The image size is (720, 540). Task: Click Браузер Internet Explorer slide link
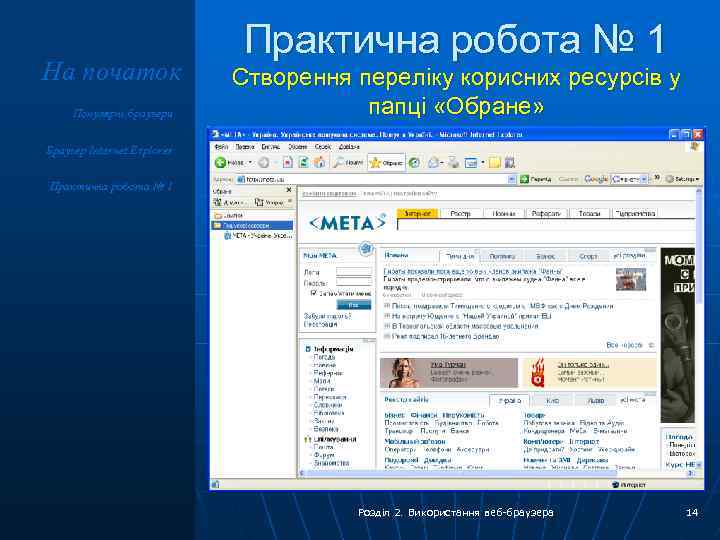110,151
